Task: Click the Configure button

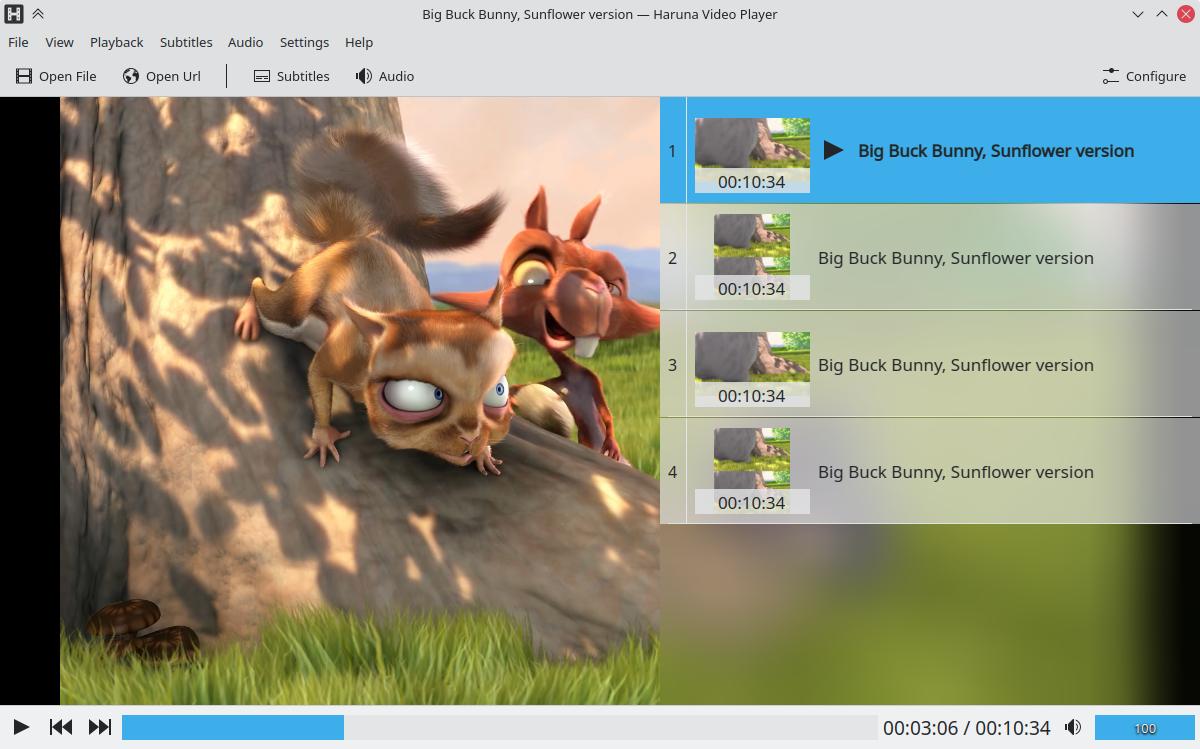Action: (1144, 76)
